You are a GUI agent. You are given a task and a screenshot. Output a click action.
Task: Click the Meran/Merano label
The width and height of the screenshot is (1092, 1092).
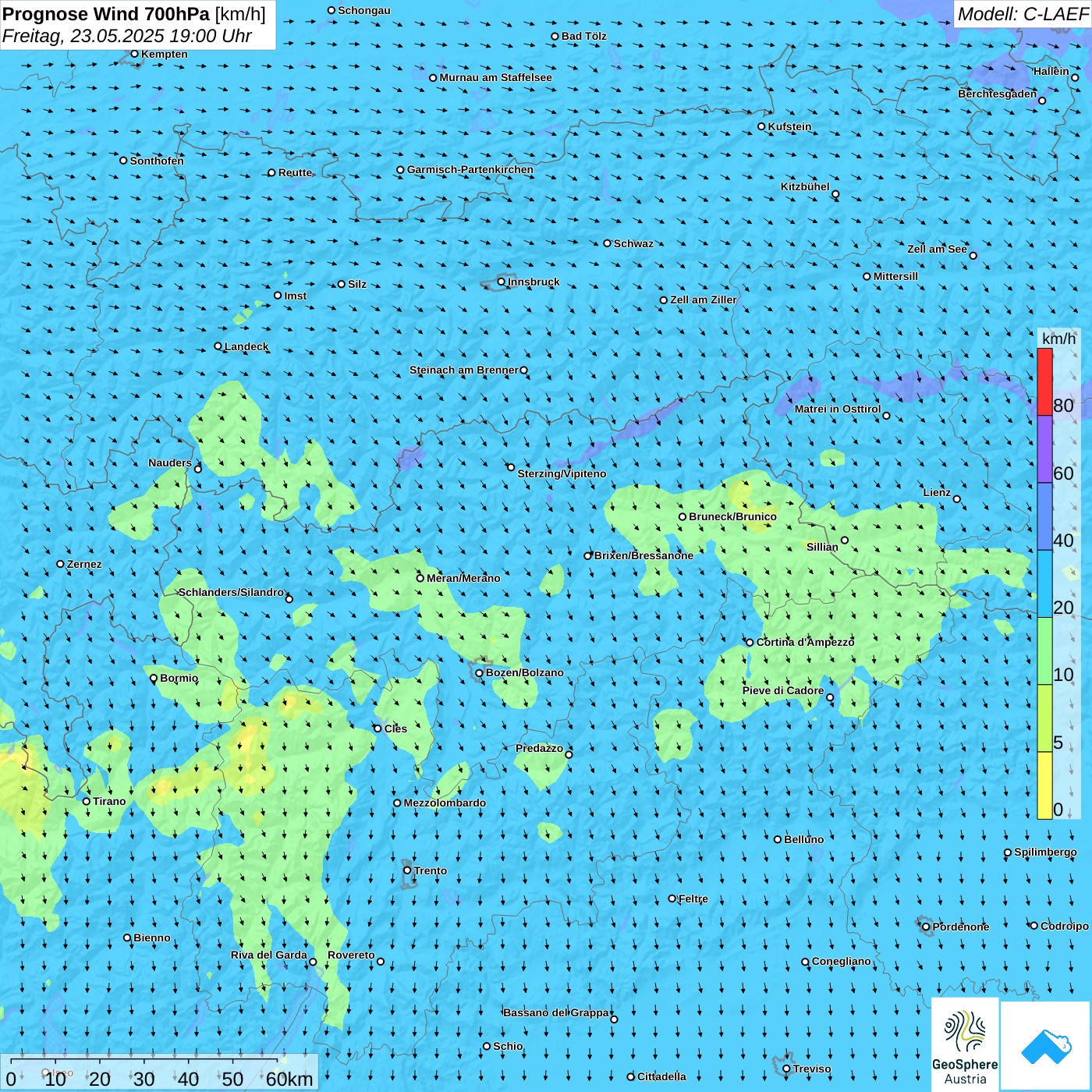coord(463,578)
